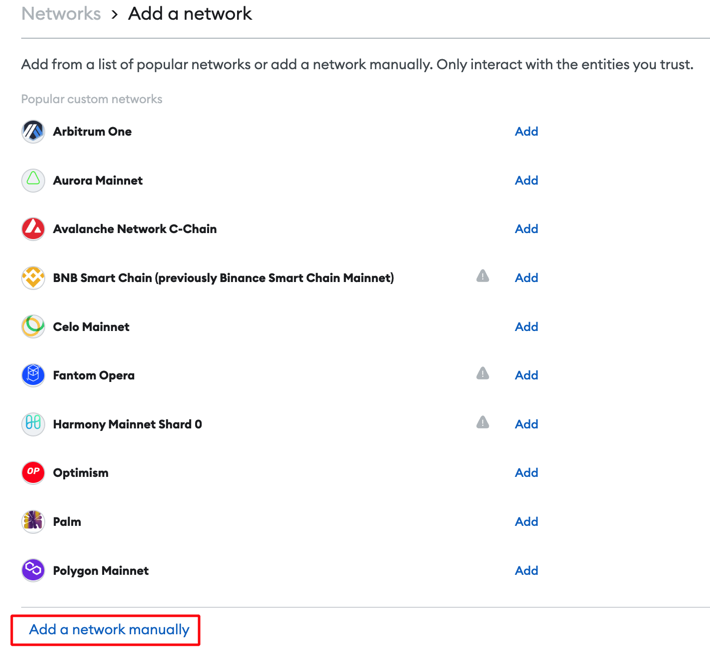The height and width of the screenshot is (650, 712).
Task: Click the BNB Smart Chain logo
Action: 33,278
